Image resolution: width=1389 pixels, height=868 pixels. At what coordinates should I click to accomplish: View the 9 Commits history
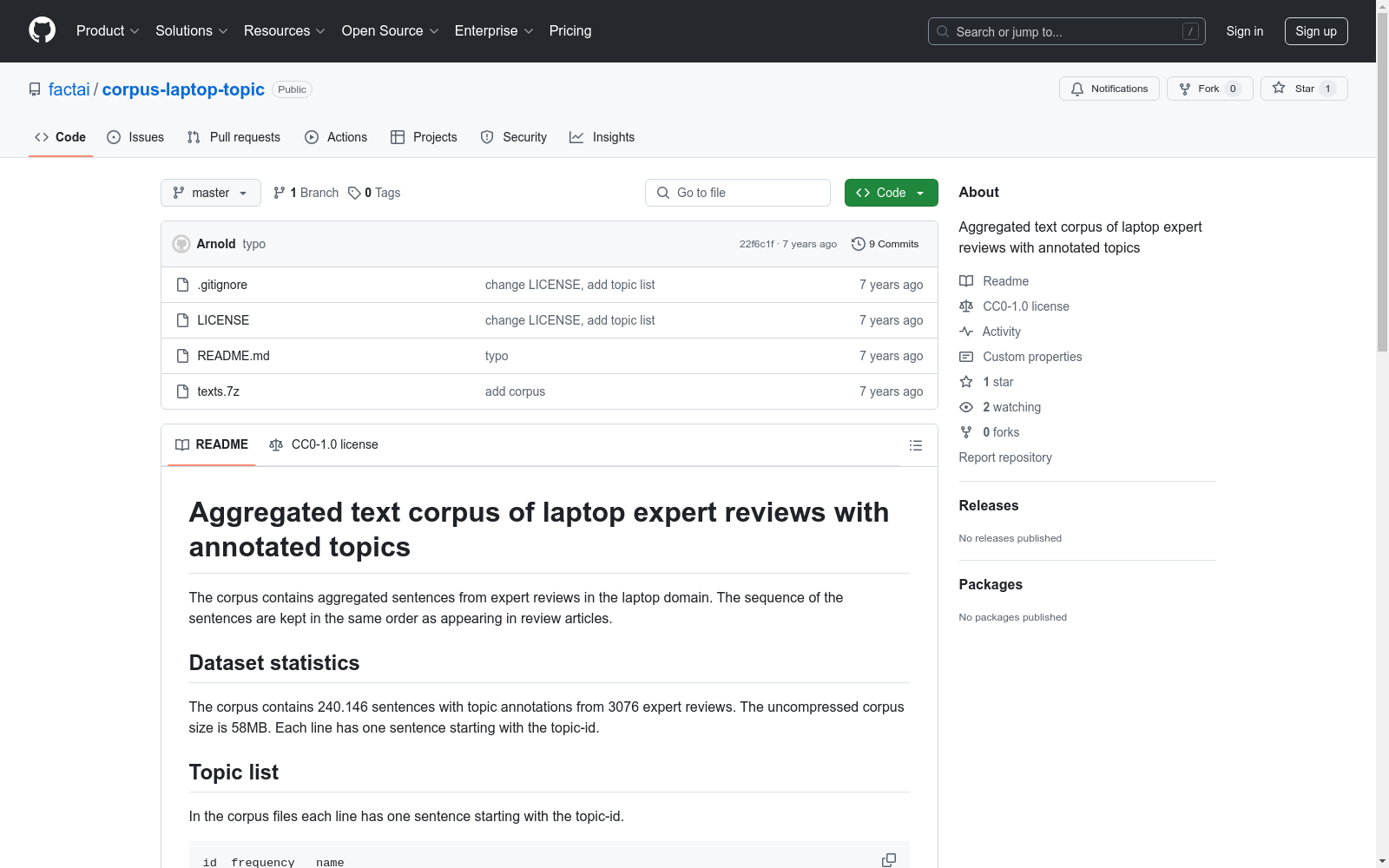(885, 244)
